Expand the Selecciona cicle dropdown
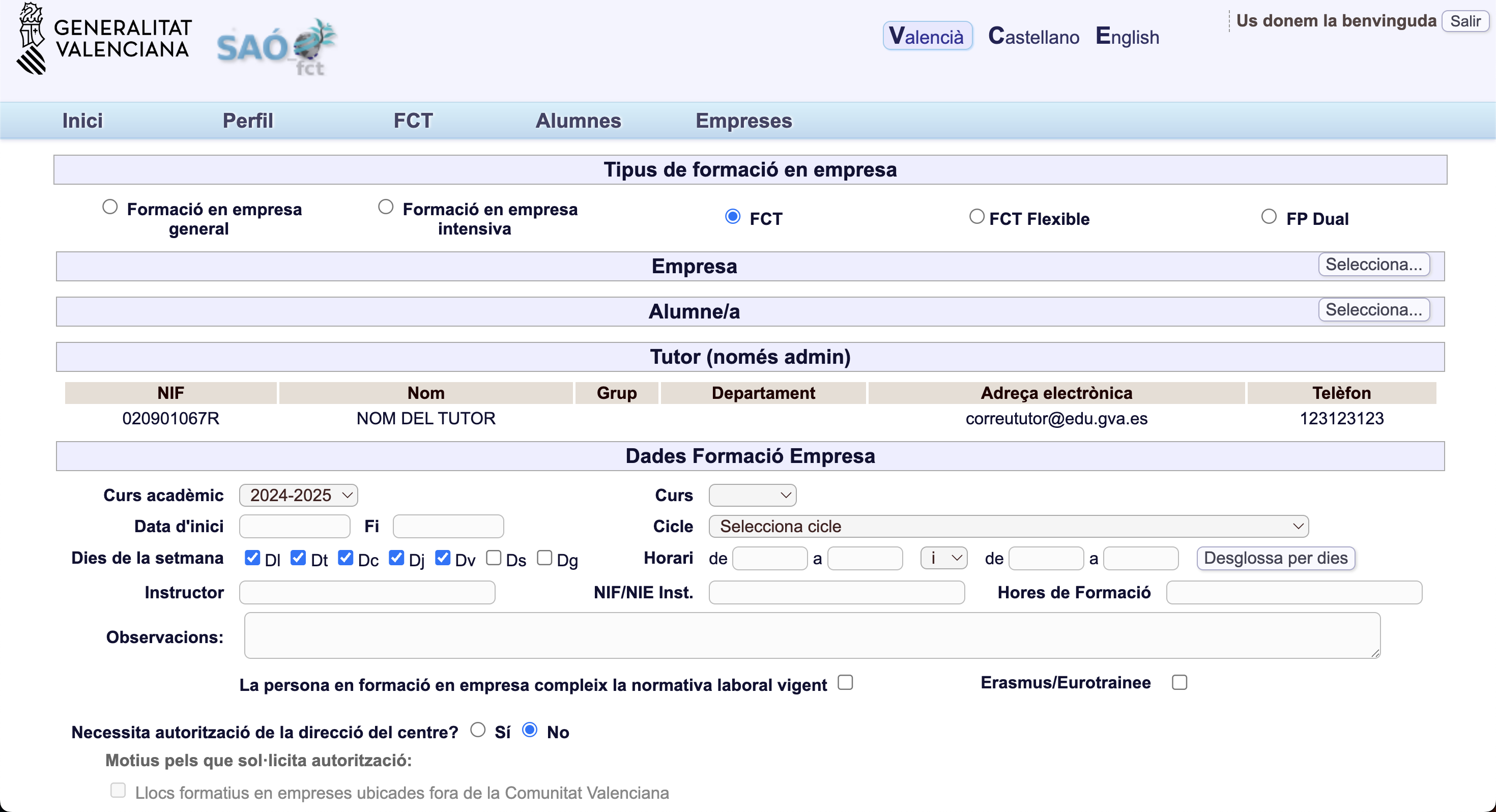 point(1008,526)
